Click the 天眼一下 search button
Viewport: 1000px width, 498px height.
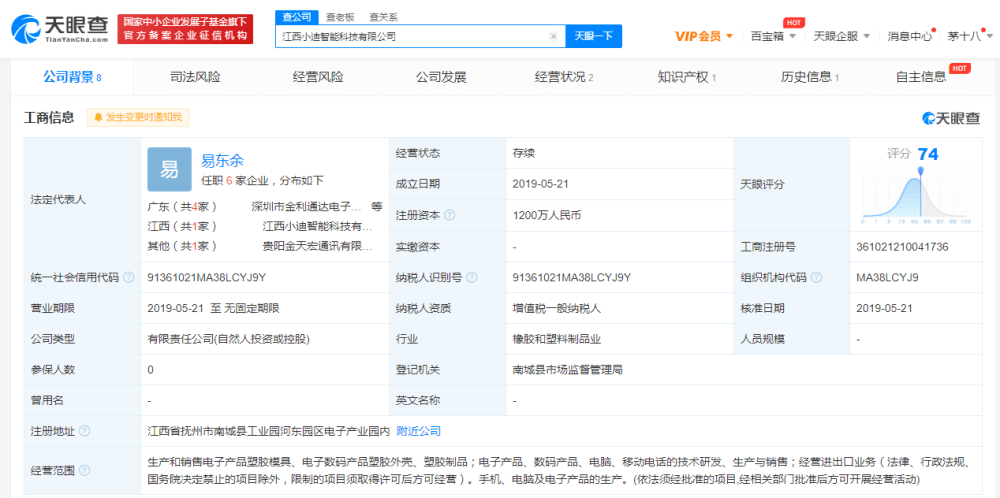594,36
